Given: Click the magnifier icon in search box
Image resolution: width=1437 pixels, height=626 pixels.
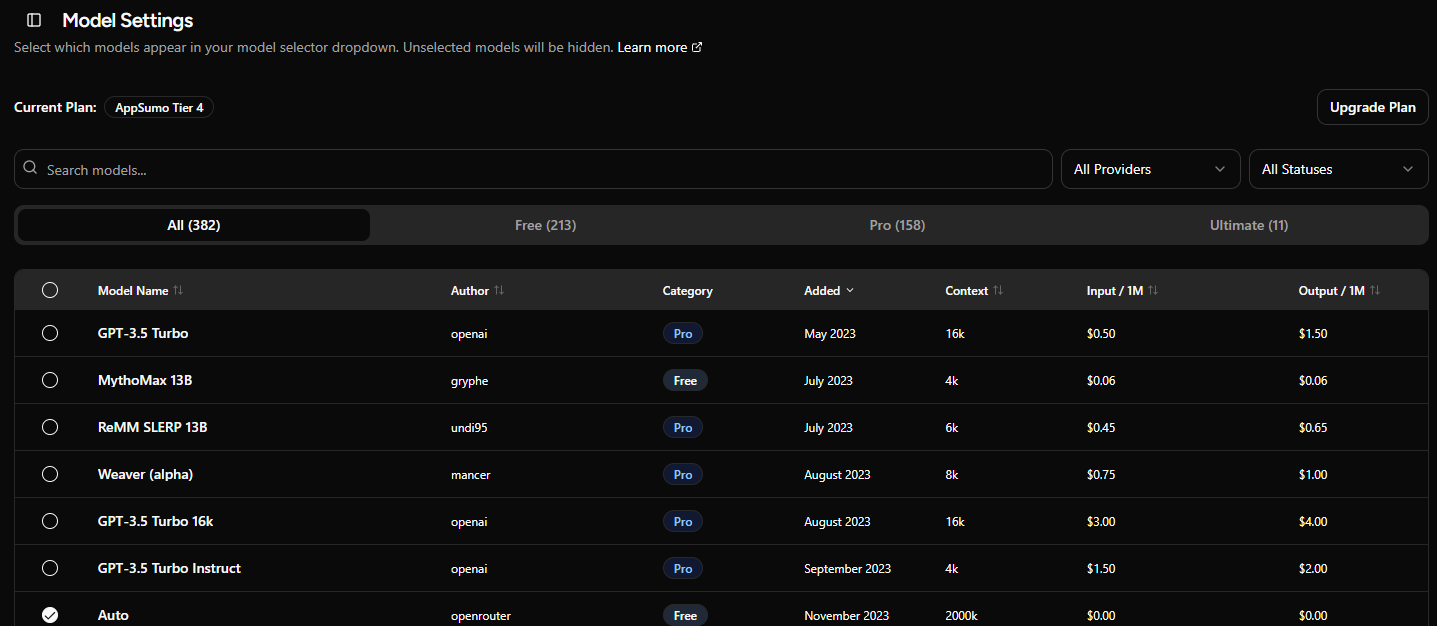Looking at the screenshot, I should [x=30, y=168].
